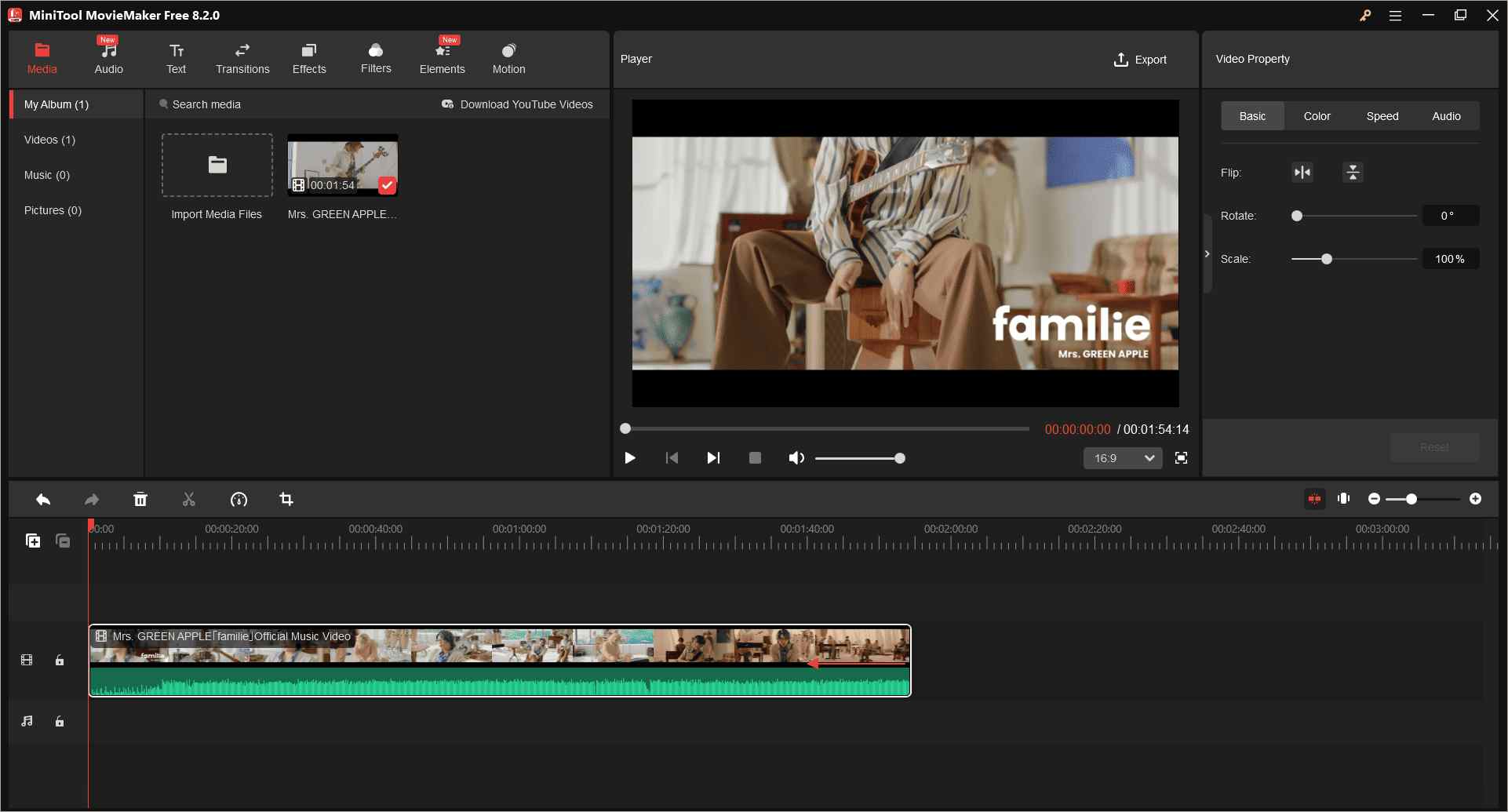1508x812 pixels.
Task: Adjust the Scale slider
Action: click(x=1354, y=259)
